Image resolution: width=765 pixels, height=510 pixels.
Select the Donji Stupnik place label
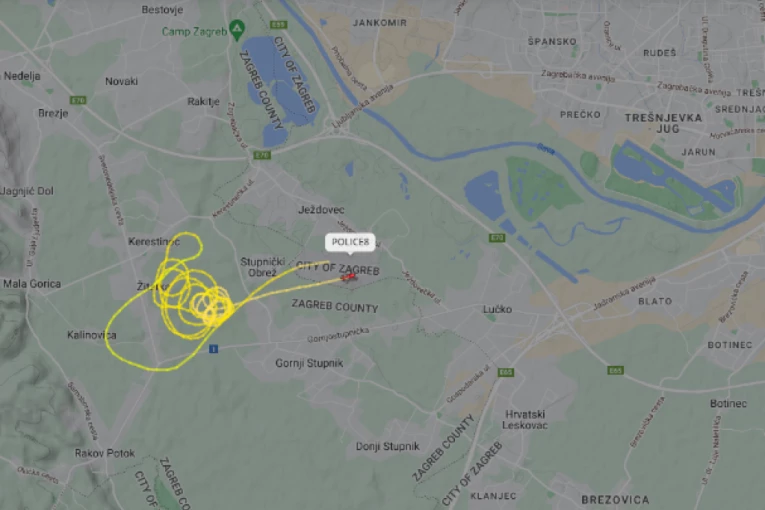(387, 446)
